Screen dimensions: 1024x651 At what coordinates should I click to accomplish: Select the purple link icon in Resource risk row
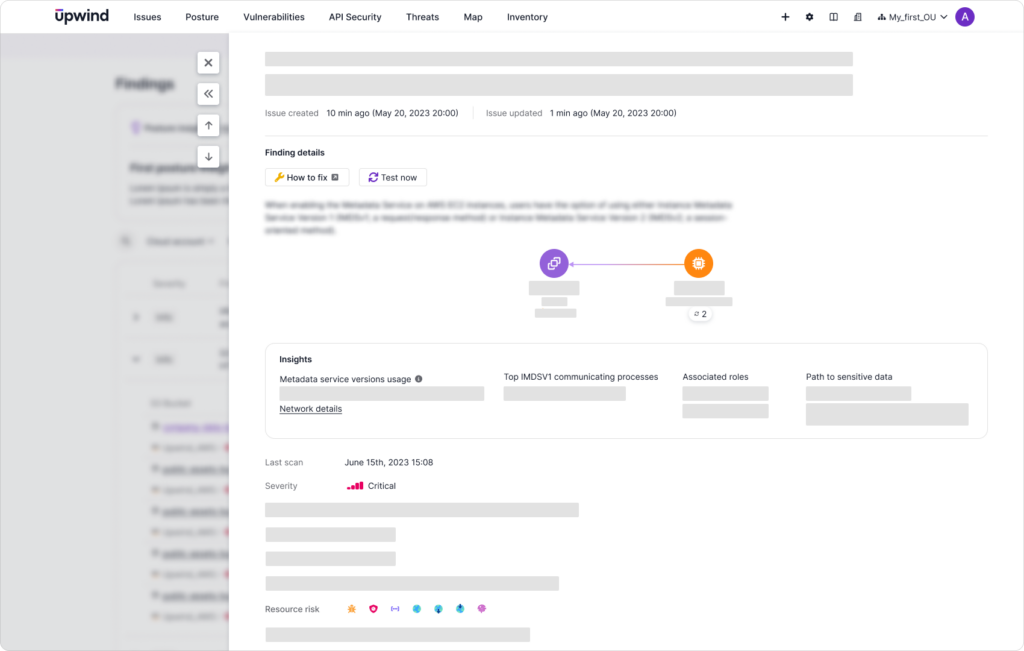coord(394,608)
